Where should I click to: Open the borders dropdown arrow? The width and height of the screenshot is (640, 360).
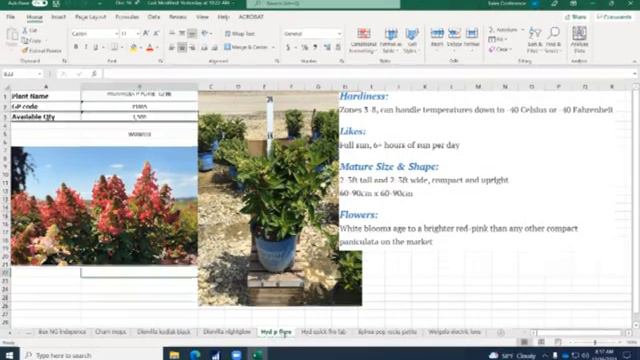(x=122, y=48)
